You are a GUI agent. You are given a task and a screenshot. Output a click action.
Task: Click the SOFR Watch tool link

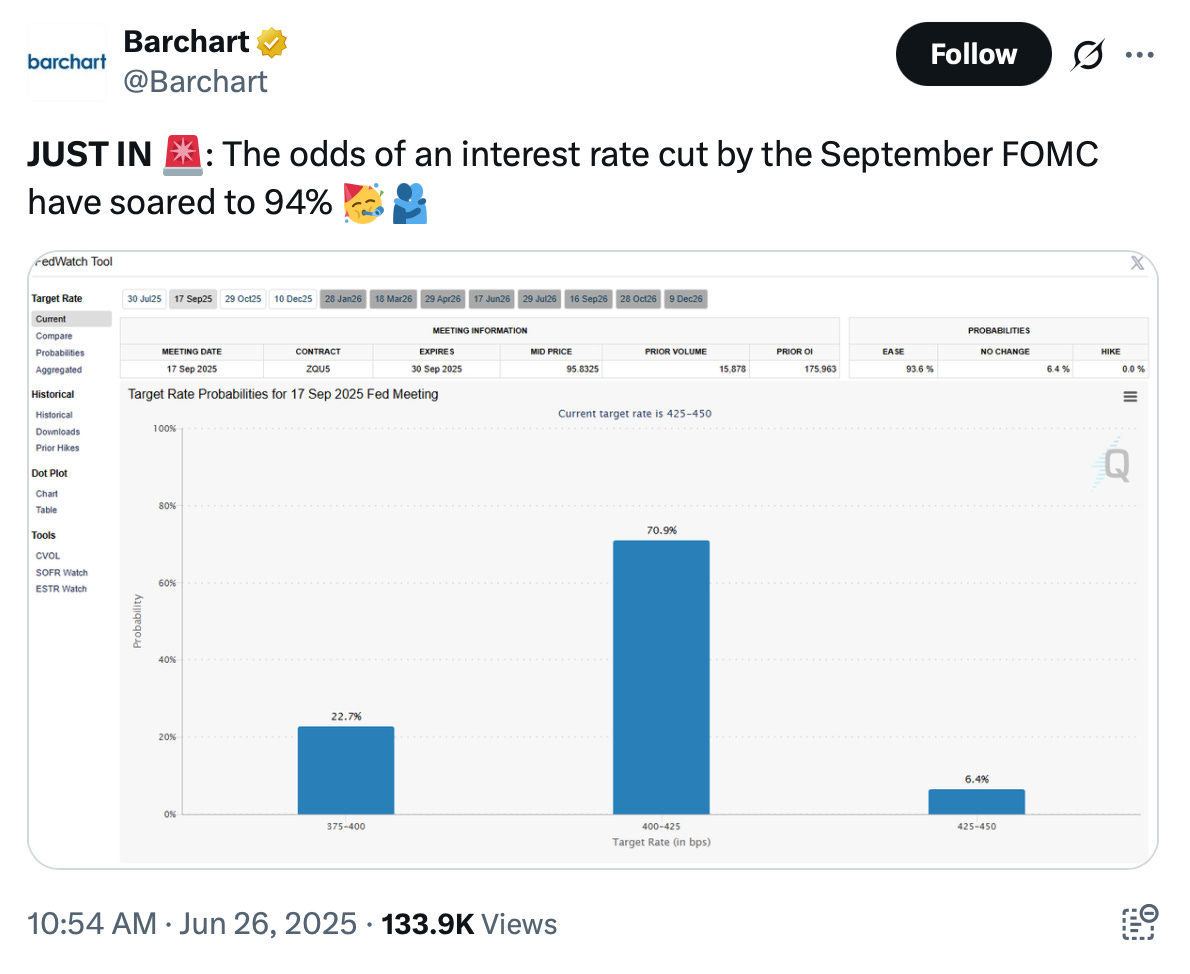pyautogui.click(x=62, y=573)
